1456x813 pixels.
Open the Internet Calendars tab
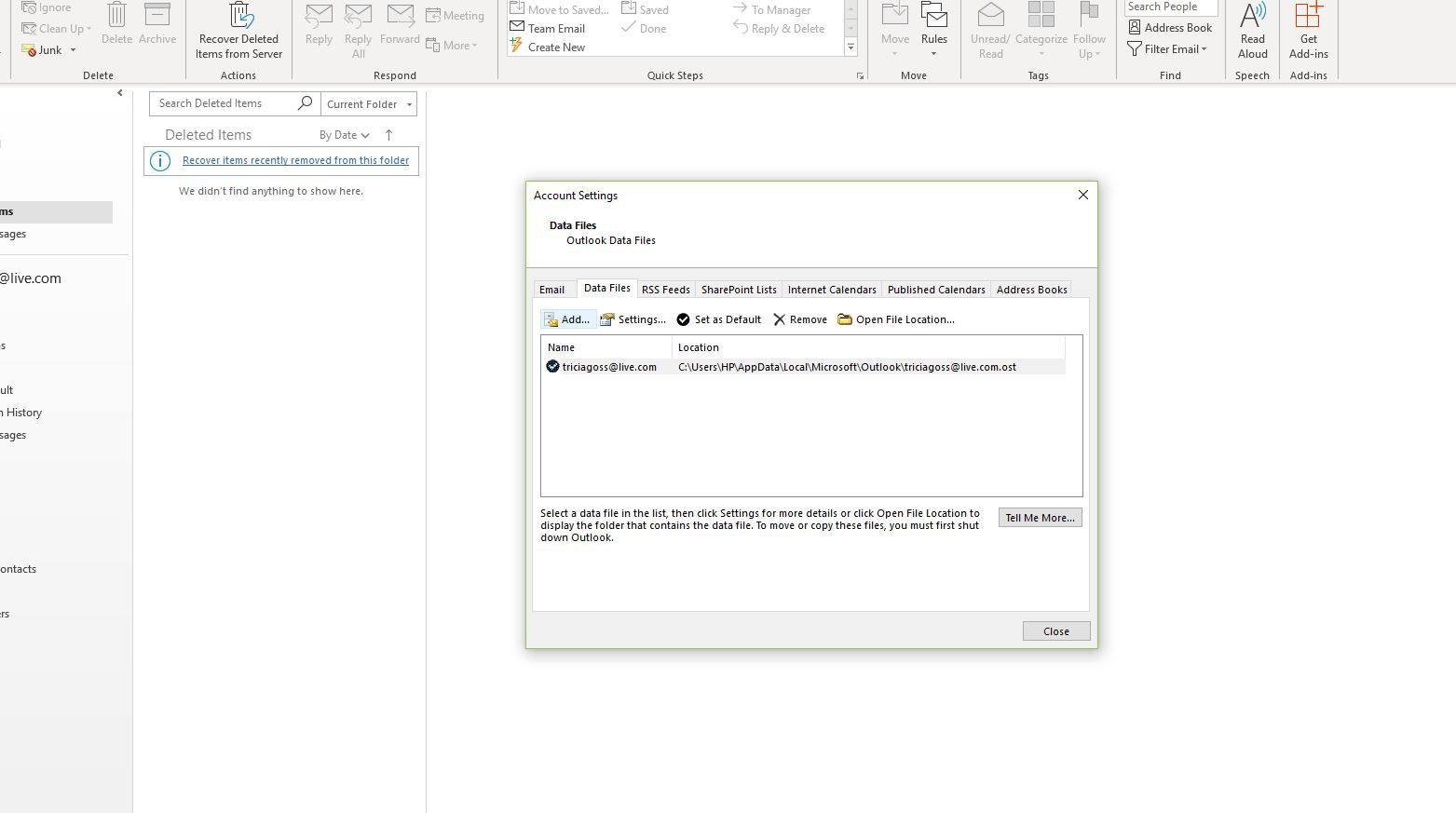(x=832, y=290)
